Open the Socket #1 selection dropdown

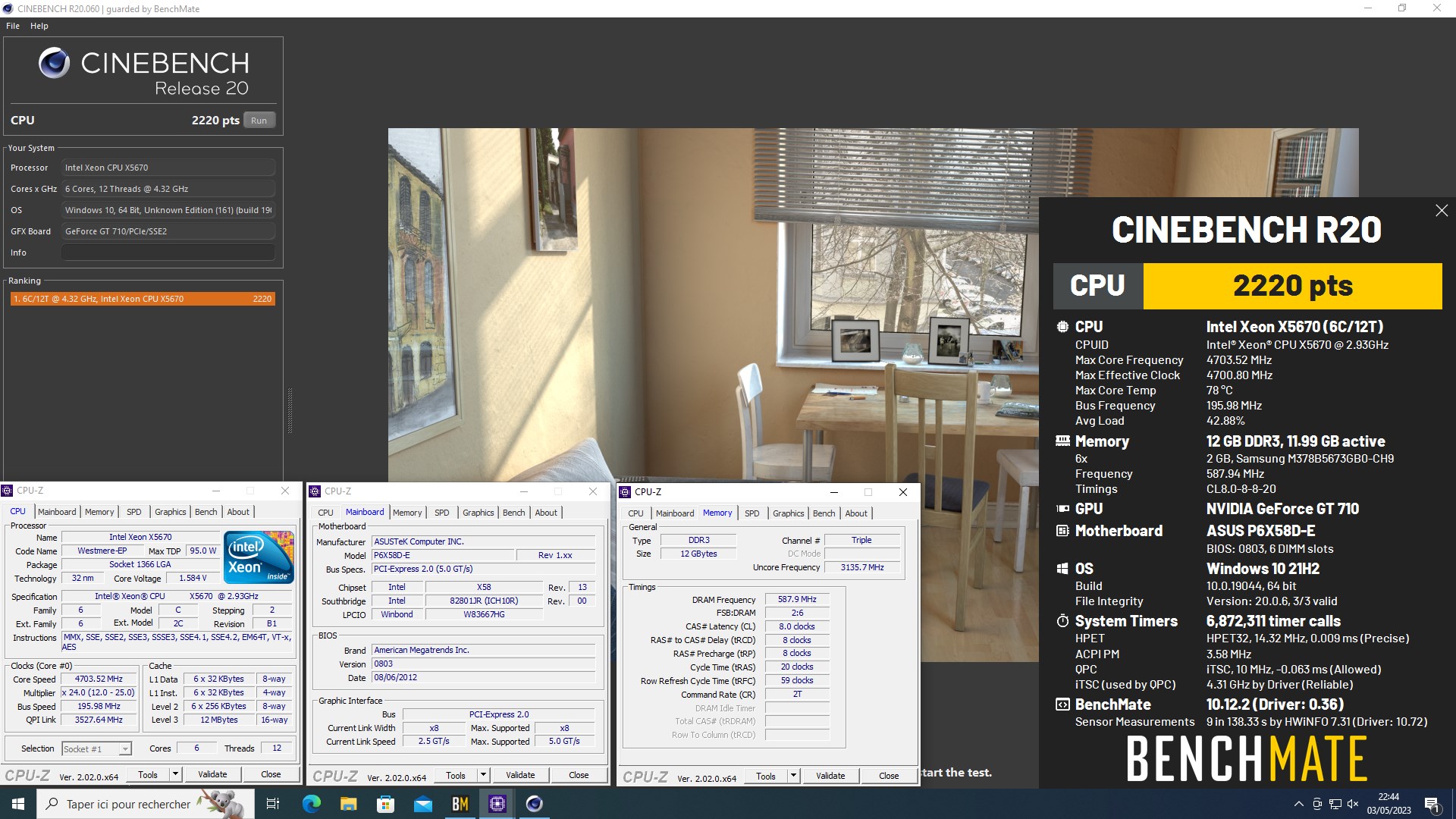coord(96,748)
